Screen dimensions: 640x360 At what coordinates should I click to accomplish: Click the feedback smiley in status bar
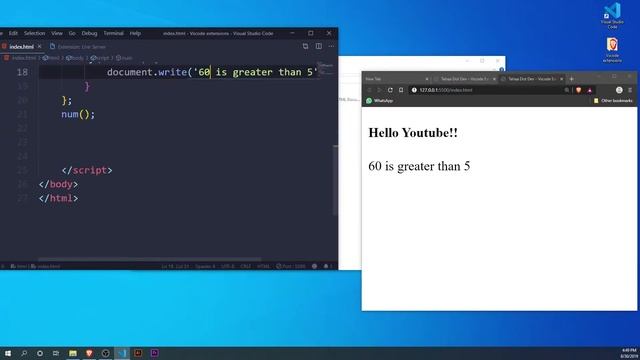314,266
